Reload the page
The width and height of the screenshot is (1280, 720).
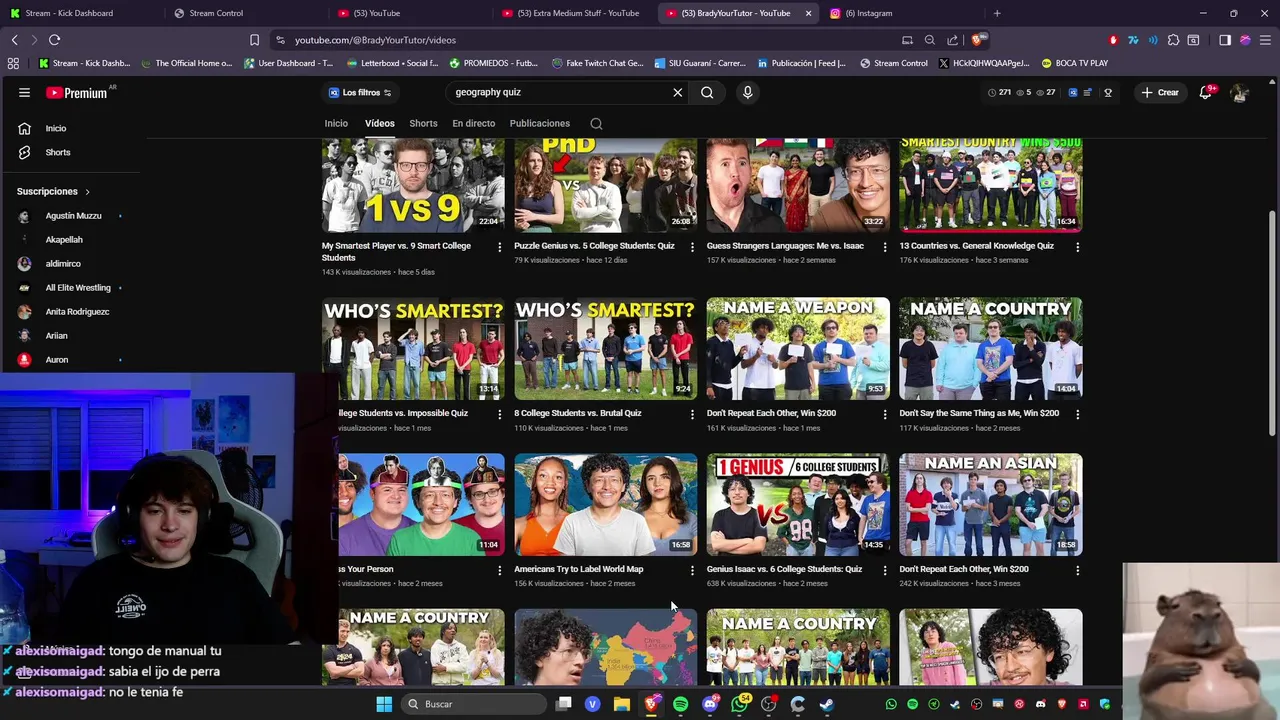point(54,40)
